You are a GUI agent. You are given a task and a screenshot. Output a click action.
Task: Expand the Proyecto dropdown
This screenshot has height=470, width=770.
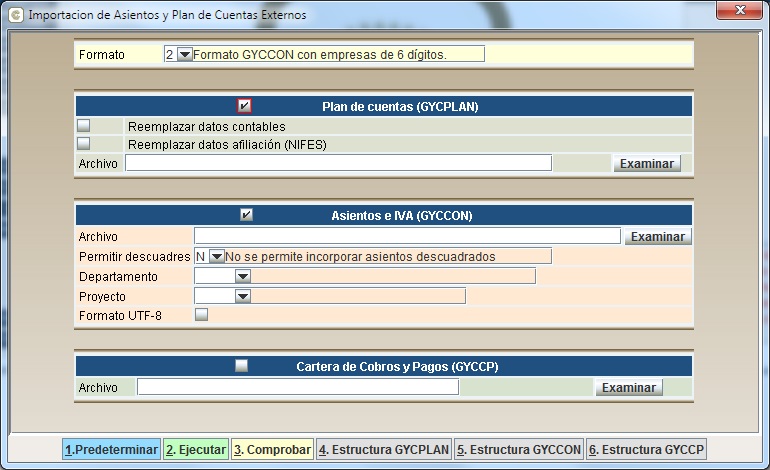click(243, 297)
